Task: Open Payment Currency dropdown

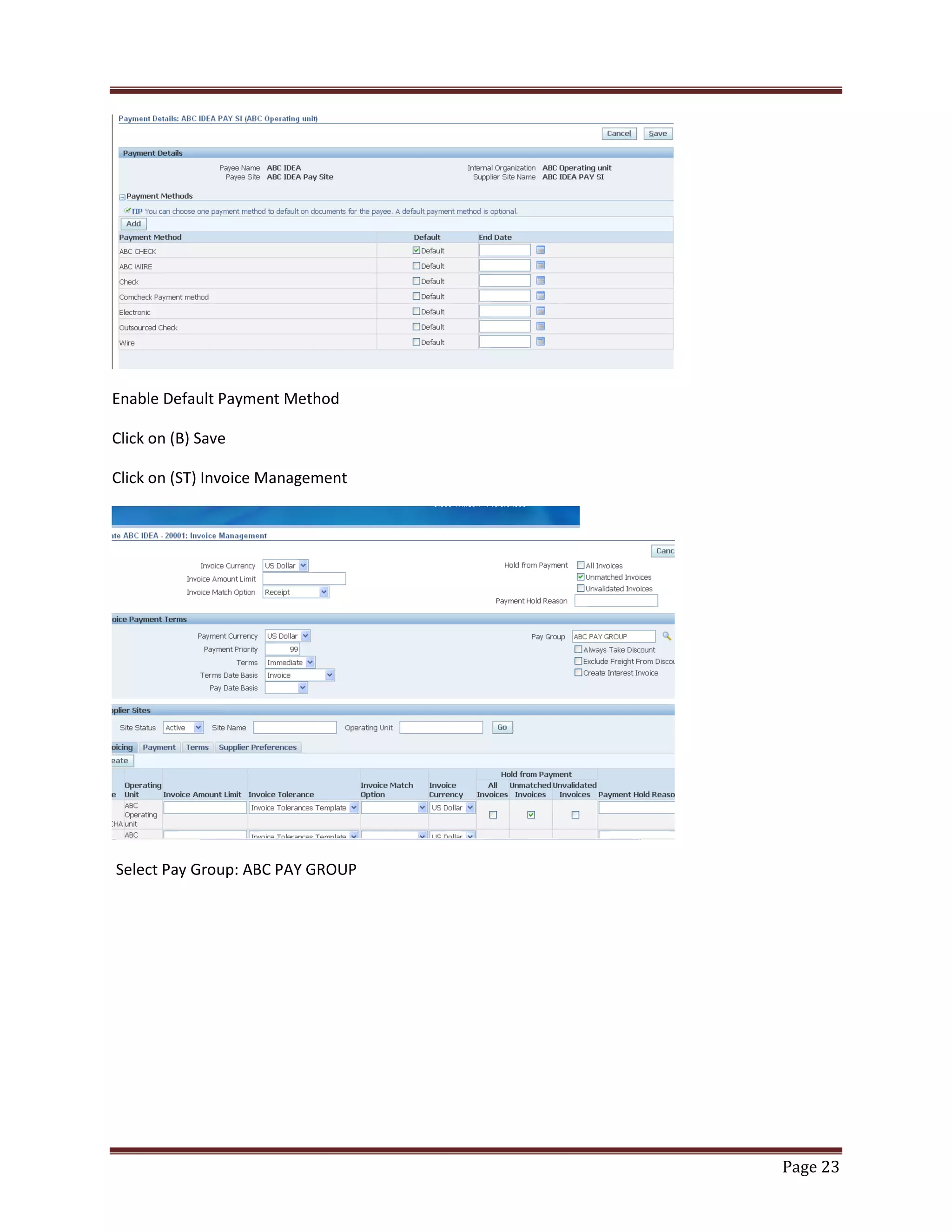Action: (288, 636)
